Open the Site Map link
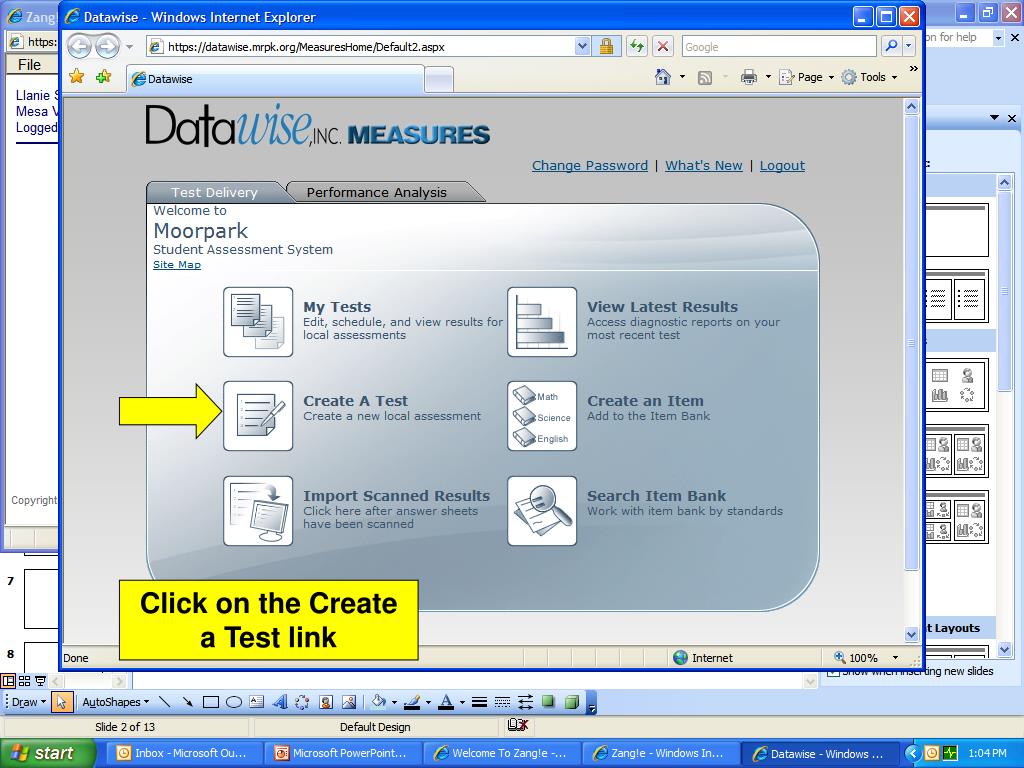Viewport: 1024px width, 768px height. pos(177,264)
